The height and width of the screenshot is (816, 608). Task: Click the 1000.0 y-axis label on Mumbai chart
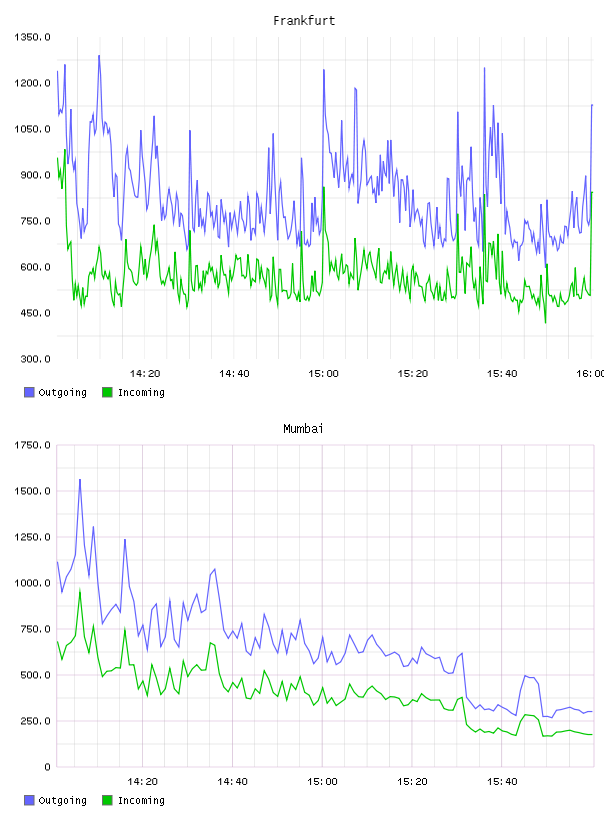coord(32,583)
